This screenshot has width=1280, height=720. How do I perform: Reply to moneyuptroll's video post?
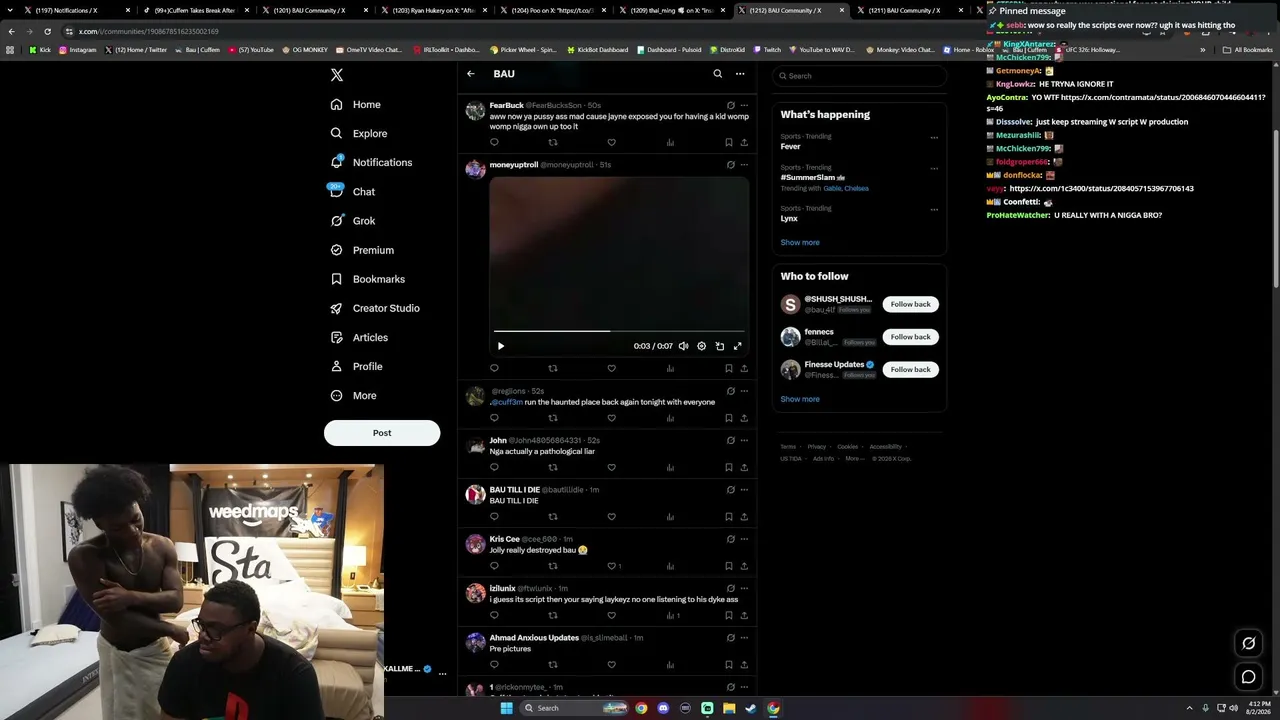(x=494, y=368)
